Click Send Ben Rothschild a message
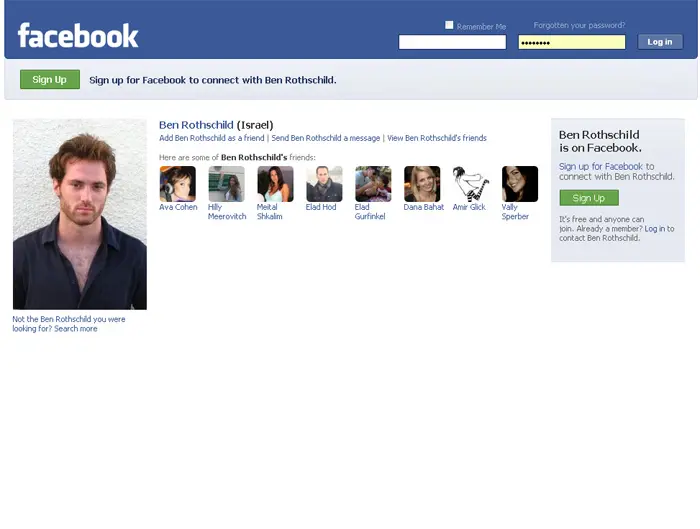Screen dimensions: 700x529 coord(325,138)
